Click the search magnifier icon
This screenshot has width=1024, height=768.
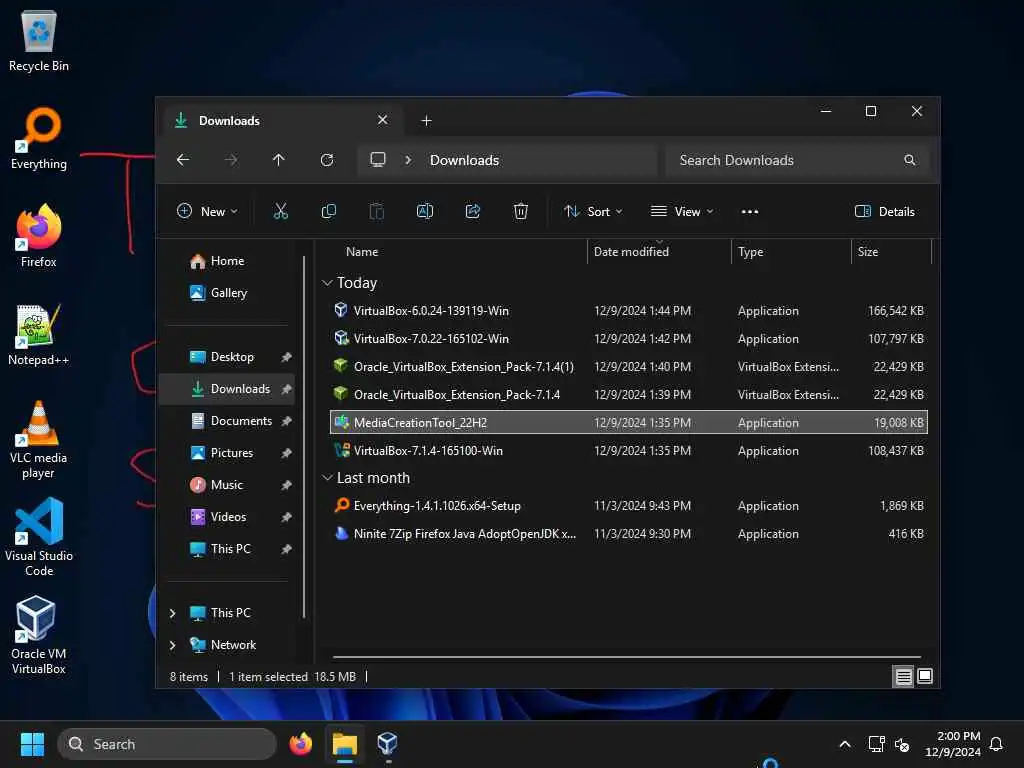pyautogui.click(x=909, y=160)
